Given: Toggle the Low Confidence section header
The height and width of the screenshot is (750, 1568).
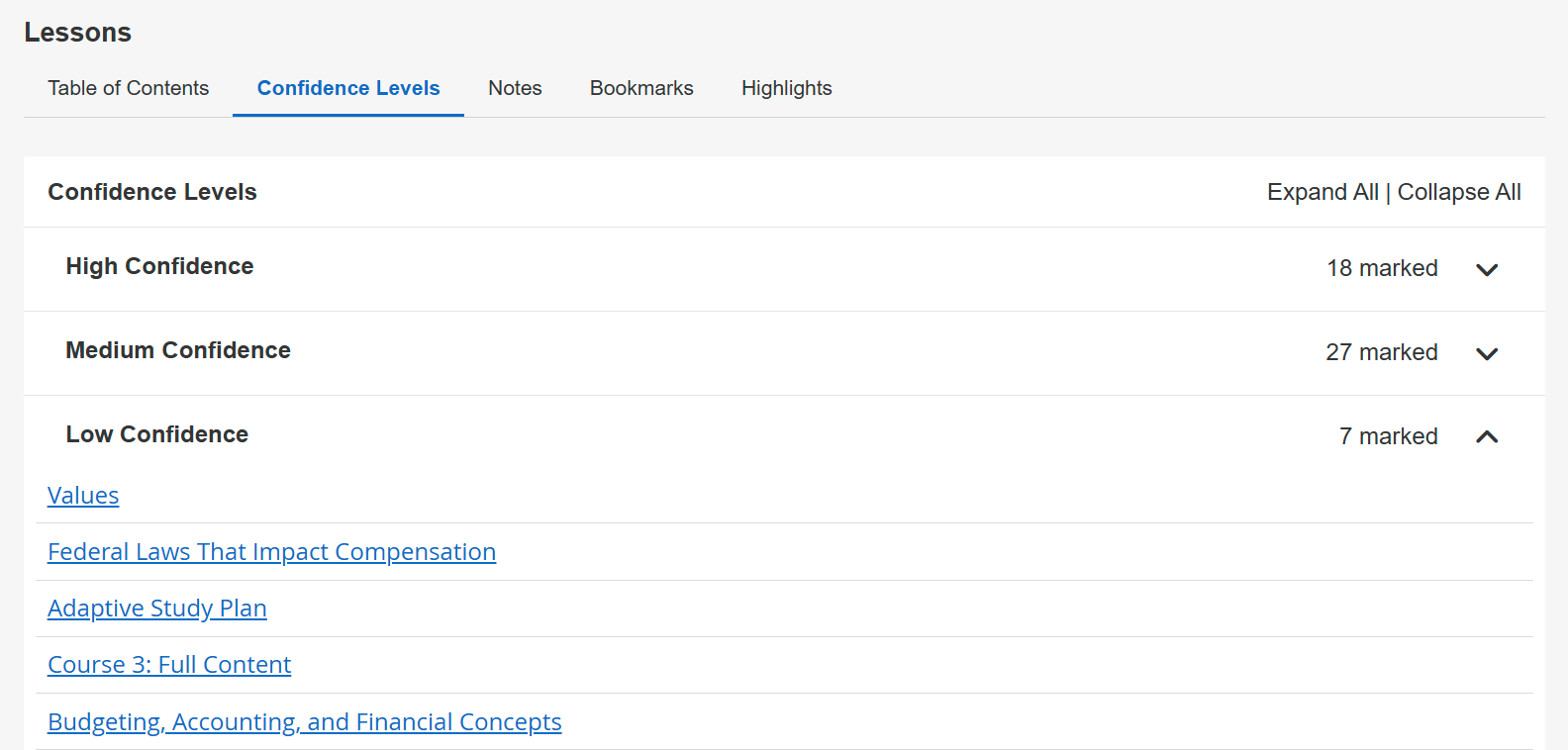Looking at the screenshot, I should 157,434.
